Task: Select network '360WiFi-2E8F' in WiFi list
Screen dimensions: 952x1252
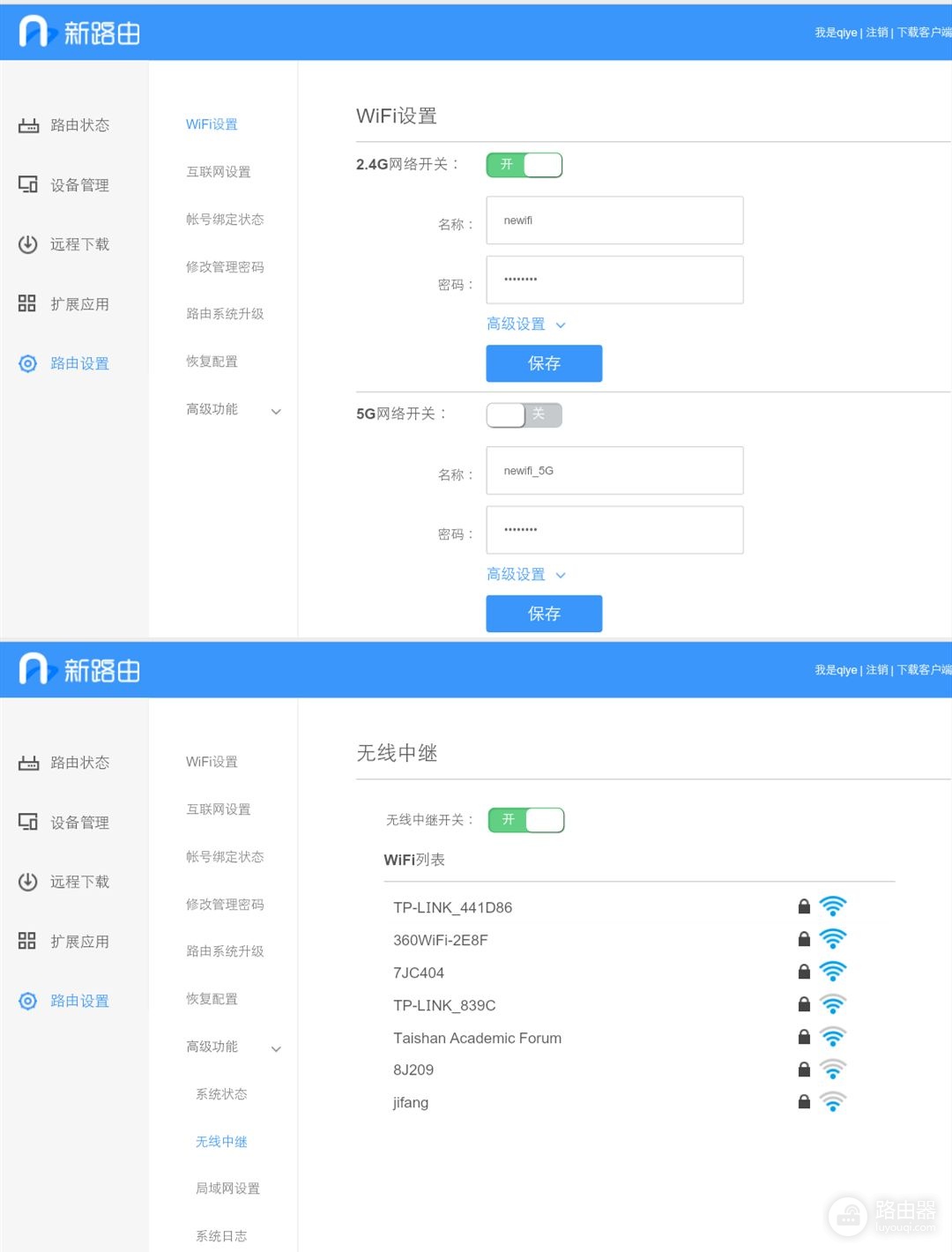Action: click(440, 940)
